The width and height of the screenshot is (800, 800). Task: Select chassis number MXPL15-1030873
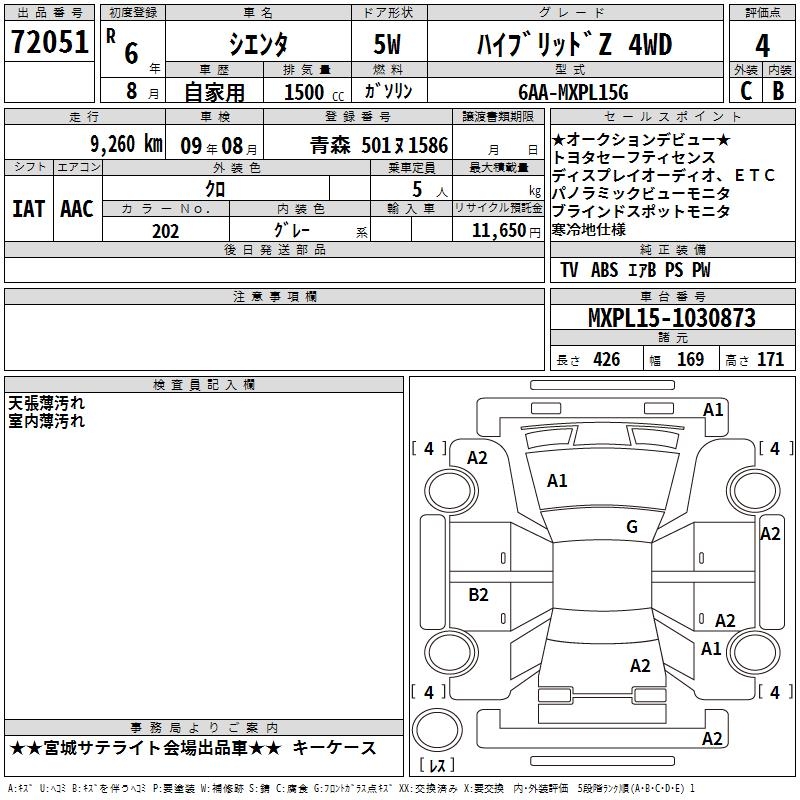coord(672,318)
